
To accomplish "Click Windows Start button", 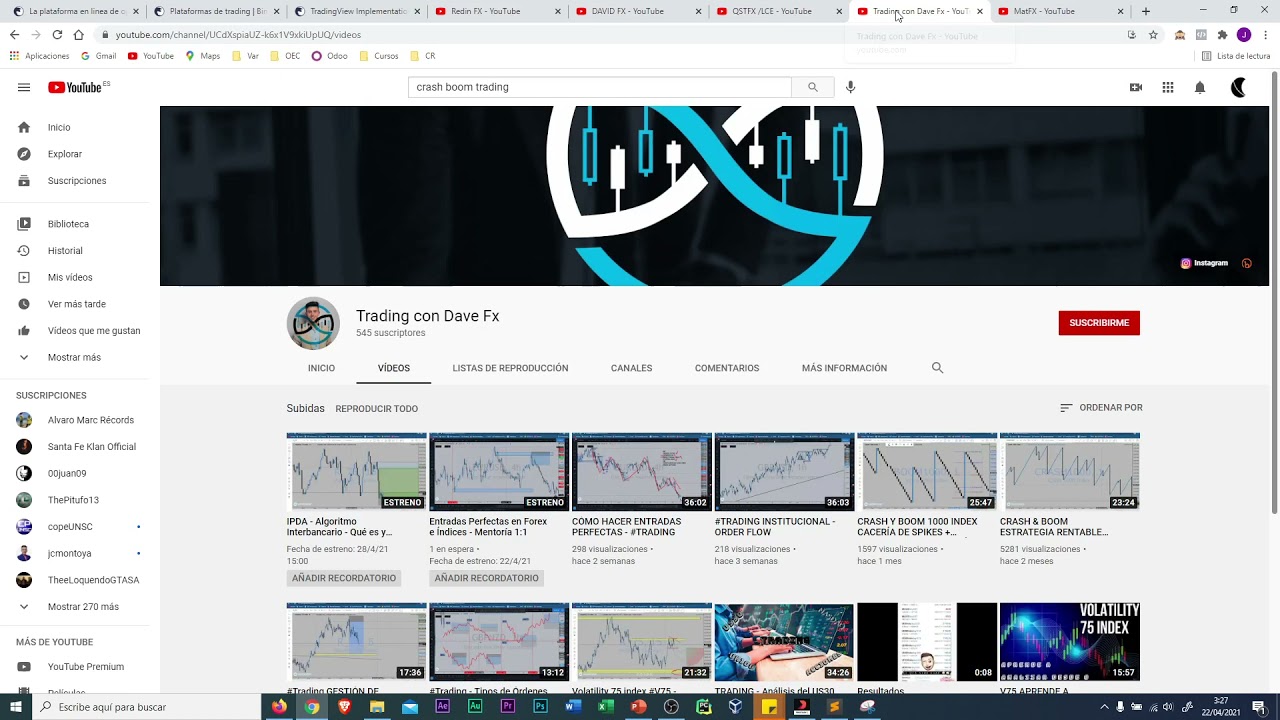I will pos(15,706).
